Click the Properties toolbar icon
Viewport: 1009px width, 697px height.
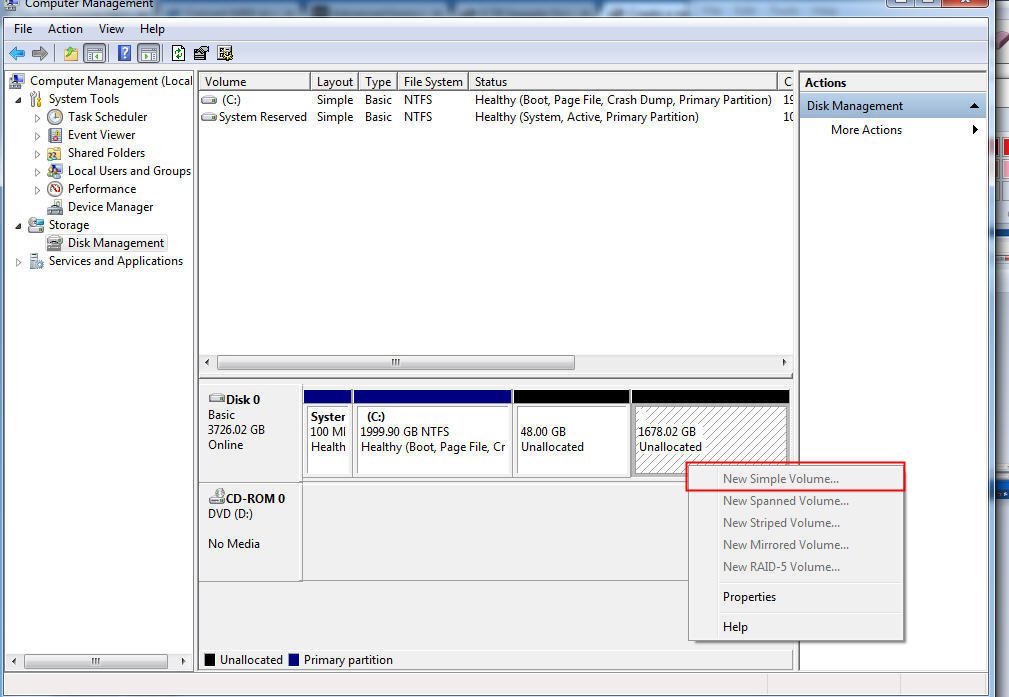click(x=201, y=53)
